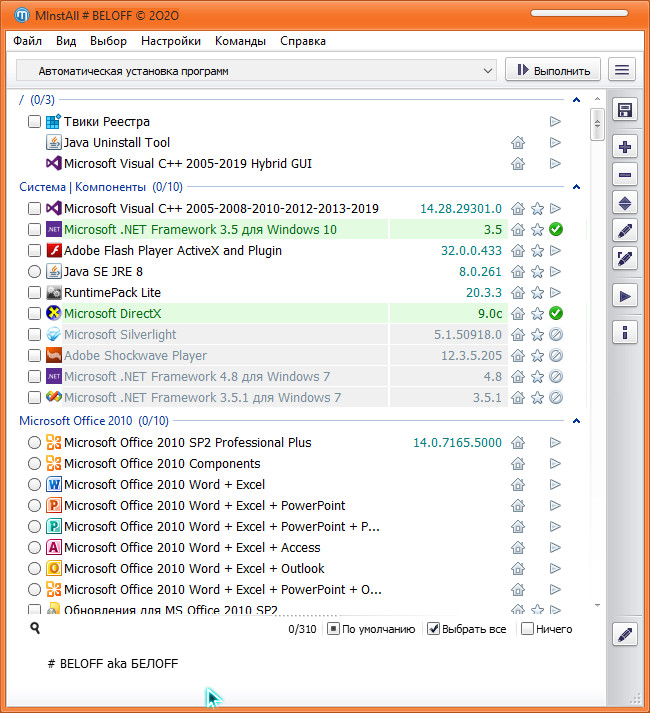This screenshot has width=650, height=713.
Task: Open the Справка menu
Action: [x=302, y=41]
